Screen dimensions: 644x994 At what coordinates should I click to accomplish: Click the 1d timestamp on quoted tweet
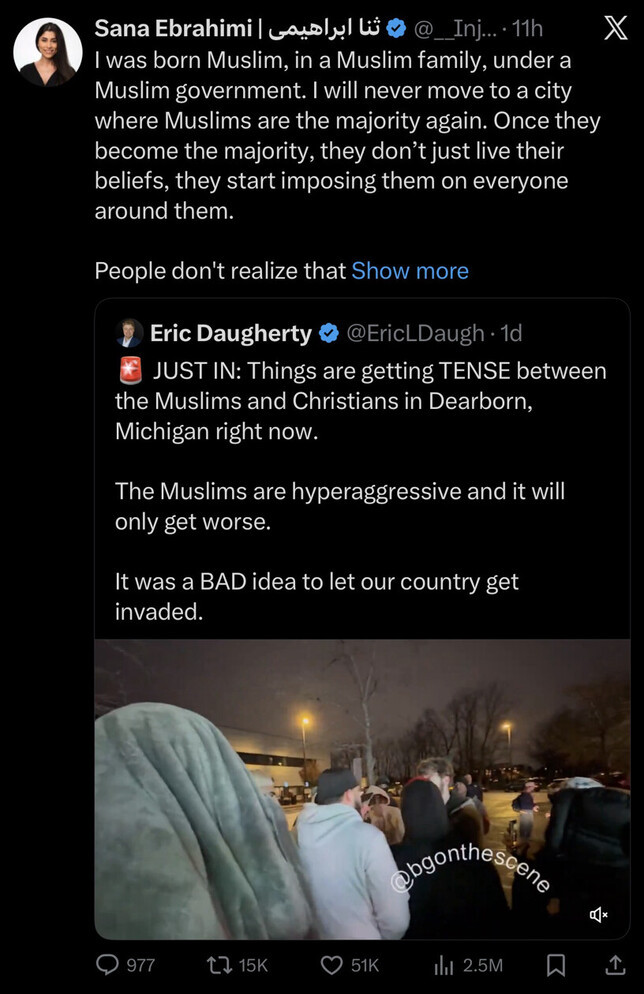point(510,332)
